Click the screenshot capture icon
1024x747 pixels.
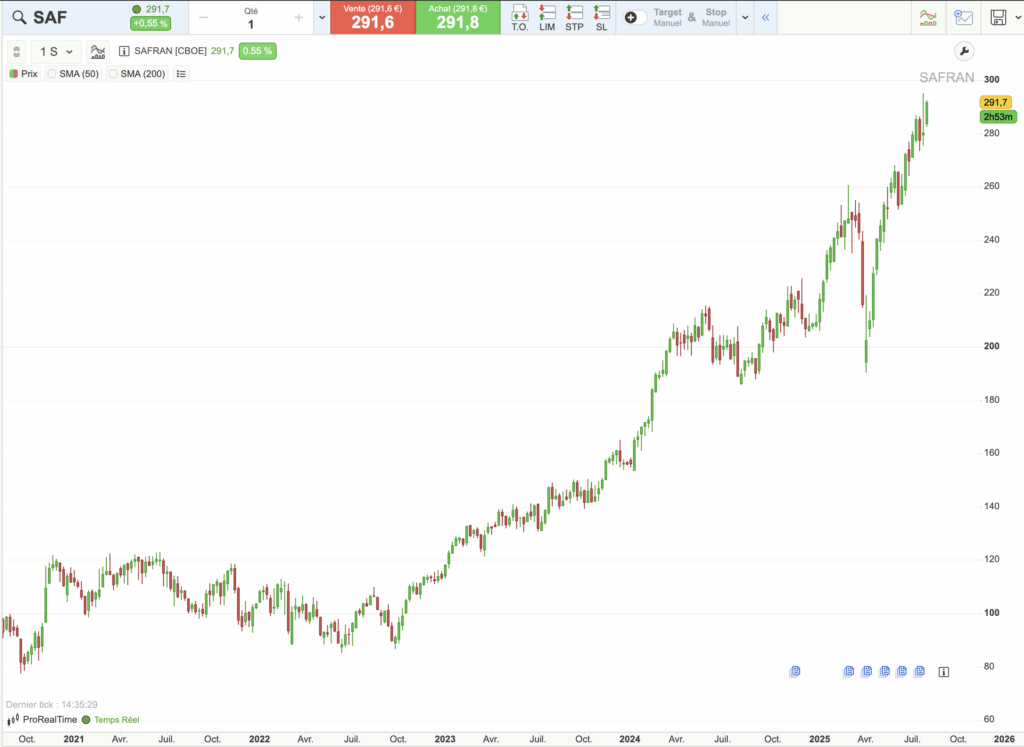963,17
